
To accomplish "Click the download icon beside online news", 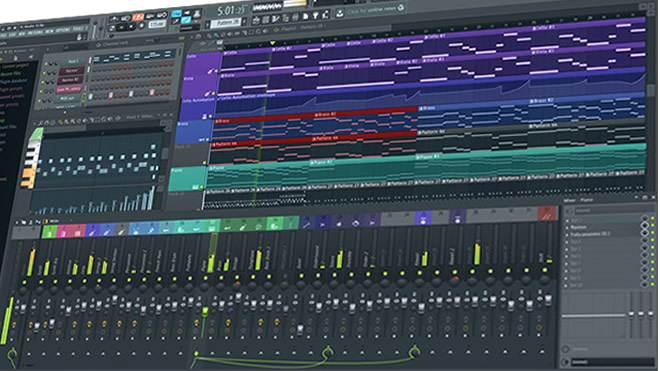I will click(339, 13).
